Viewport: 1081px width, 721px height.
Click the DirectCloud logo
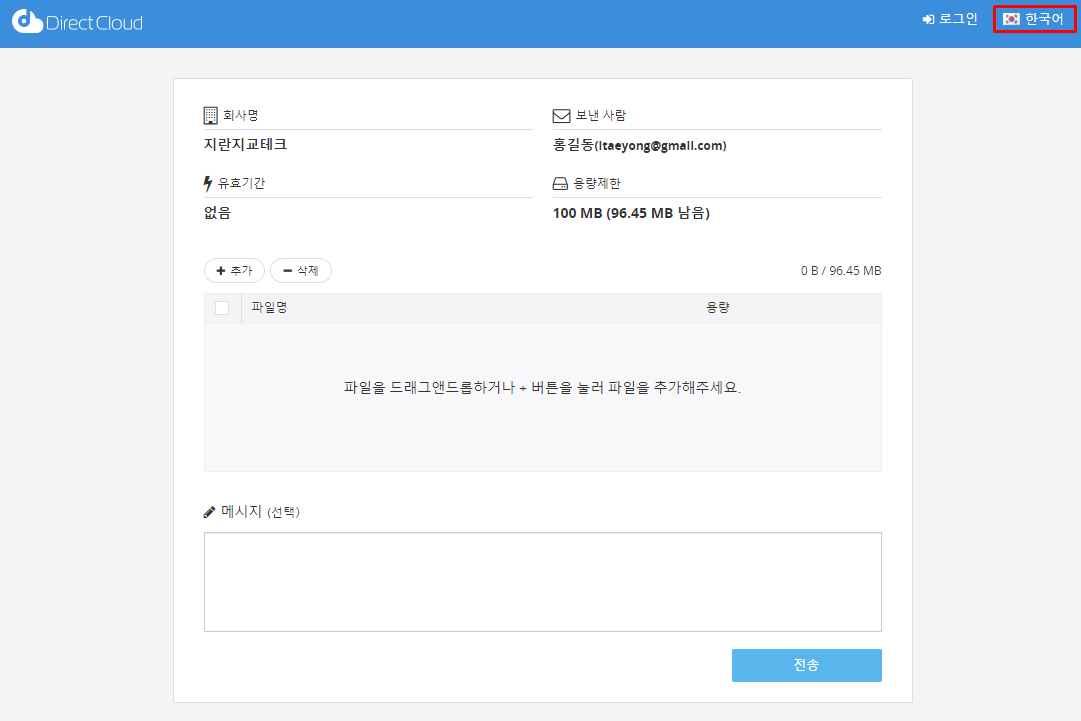[x=77, y=21]
